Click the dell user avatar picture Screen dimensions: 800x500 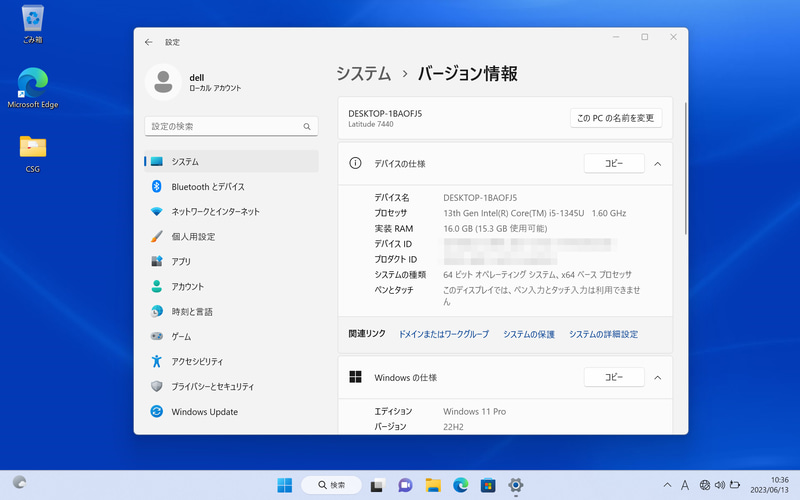(163, 82)
